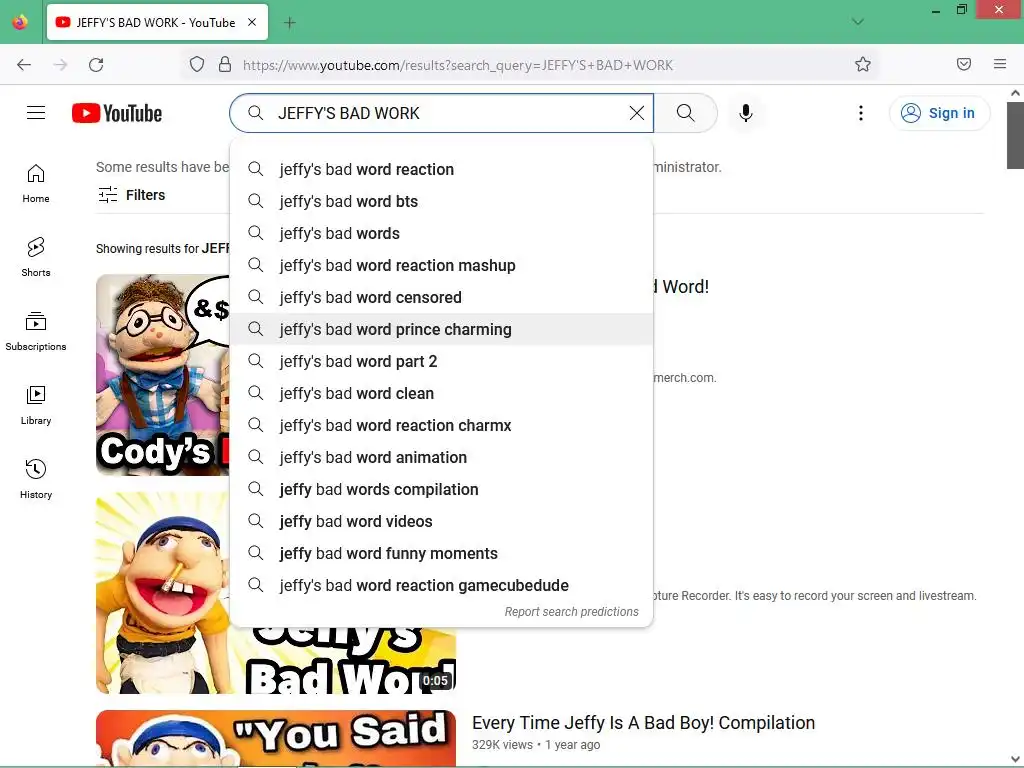Viewport: 1024px width, 768px height.
Task: Open the tracking protection shield icon
Action: [197, 64]
